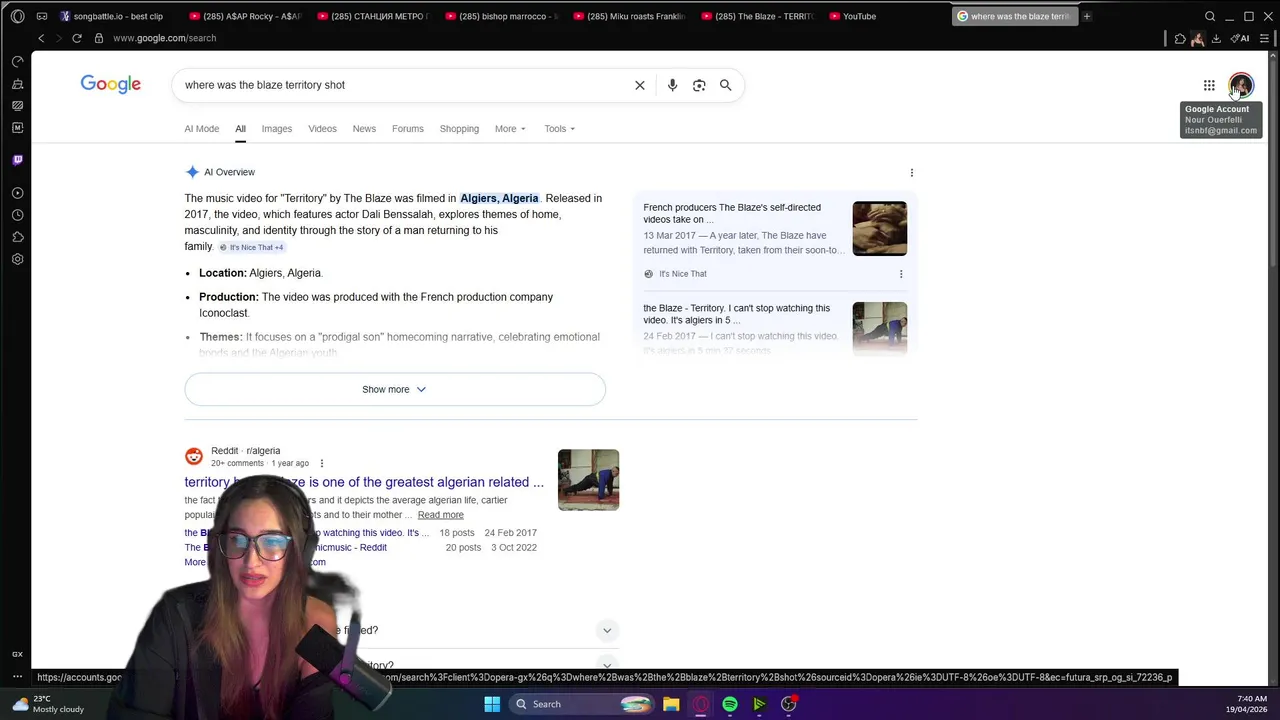The width and height of the screenshot is (1280, 720).
Task: Clear the search query with the X icon
Action: pyautogui.click(x=640, y=85)
